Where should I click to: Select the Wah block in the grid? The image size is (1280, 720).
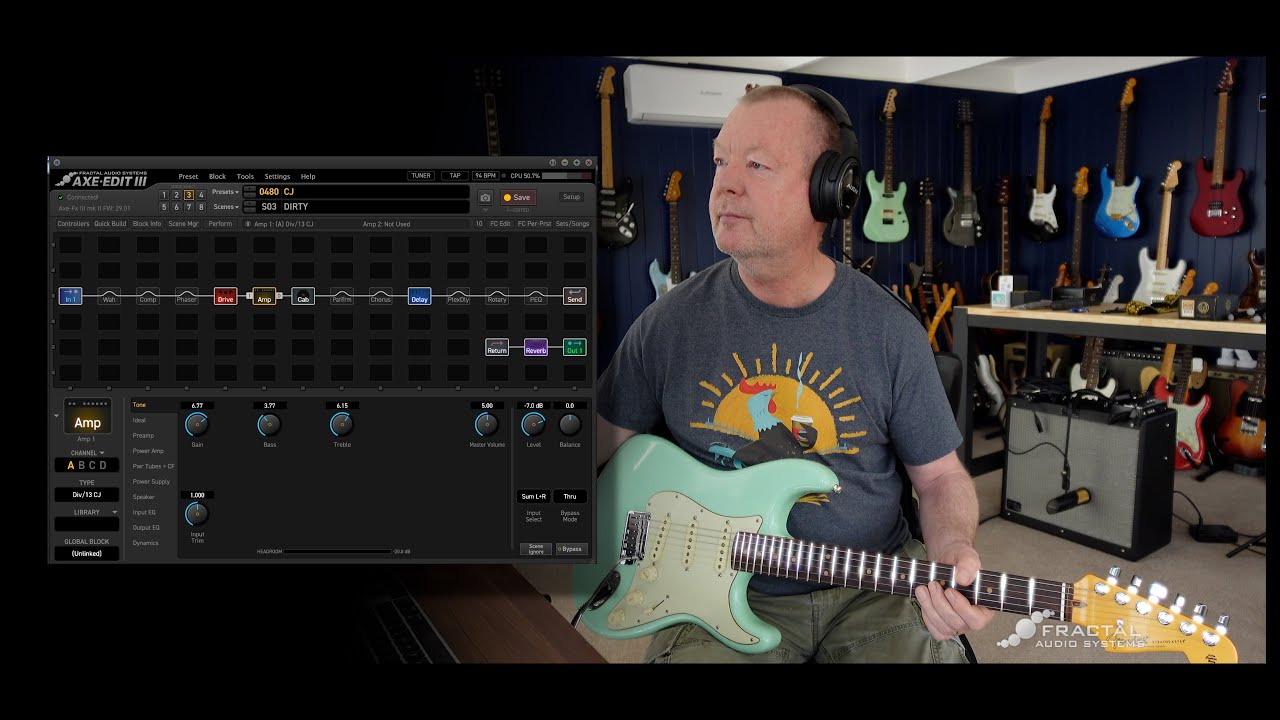[109, 296]
